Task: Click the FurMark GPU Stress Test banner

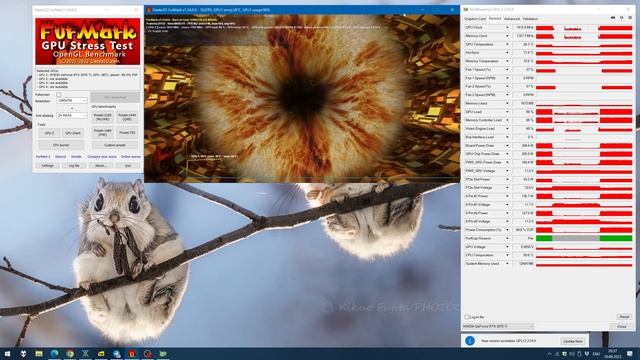Action: click(87, 41)
